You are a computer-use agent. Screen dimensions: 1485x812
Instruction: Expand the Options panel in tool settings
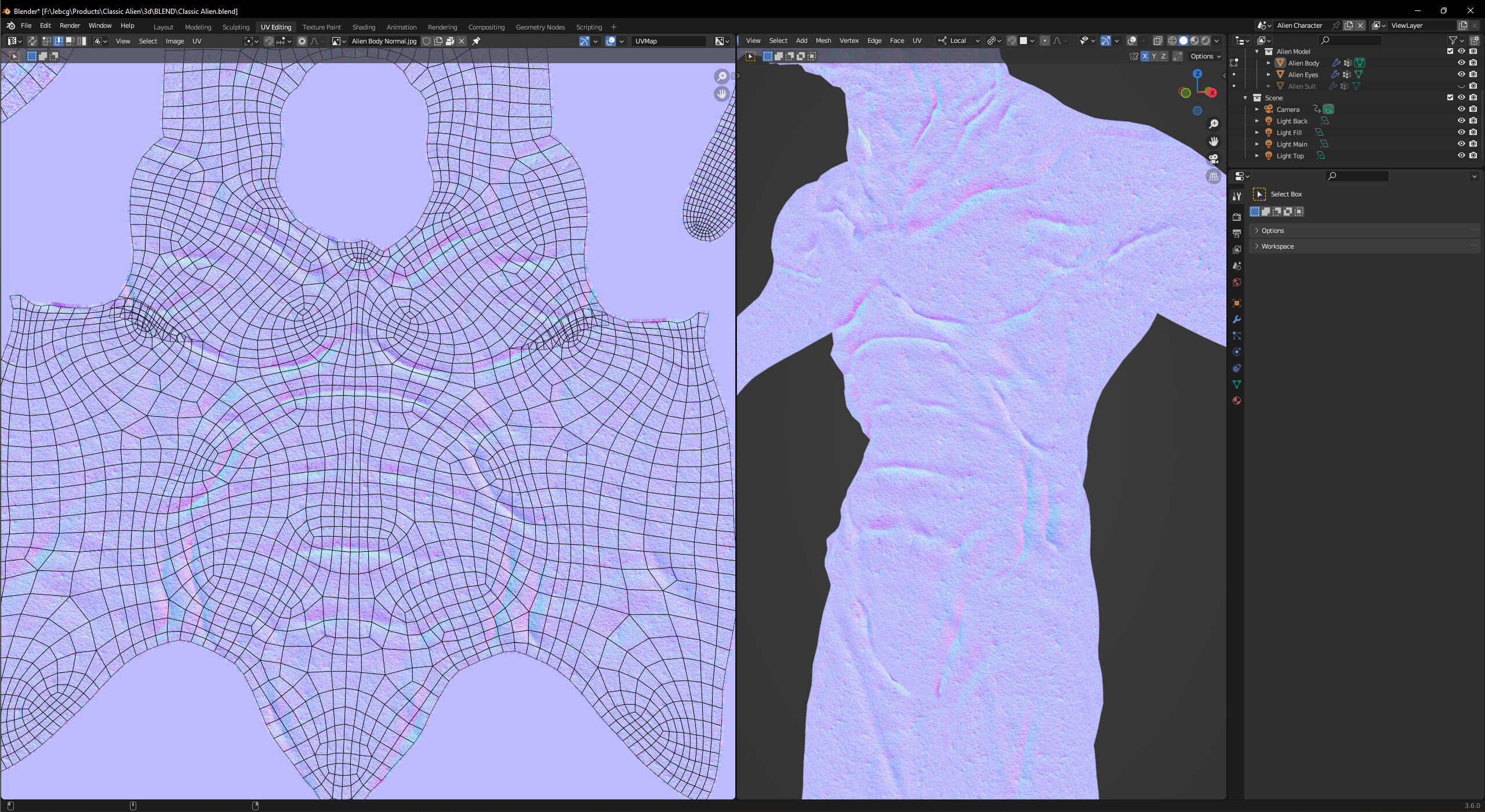pos(1272,231)
